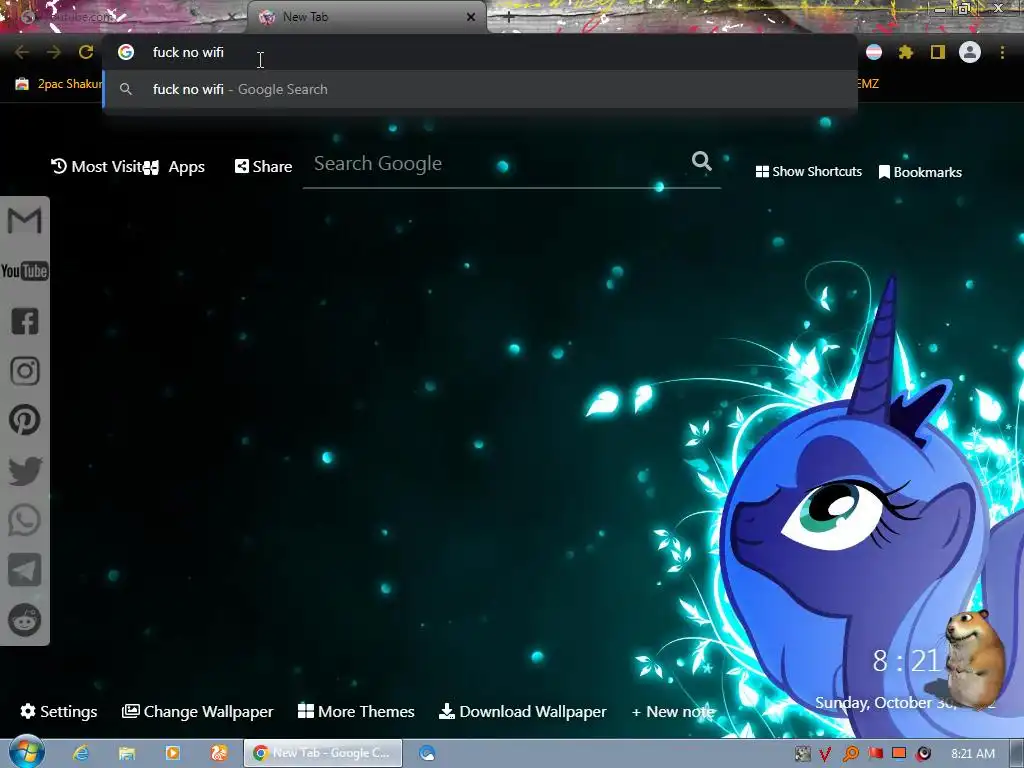This screenshot has height=768, width=1024.
Task: Reload the current page
Action: point(86,52)
